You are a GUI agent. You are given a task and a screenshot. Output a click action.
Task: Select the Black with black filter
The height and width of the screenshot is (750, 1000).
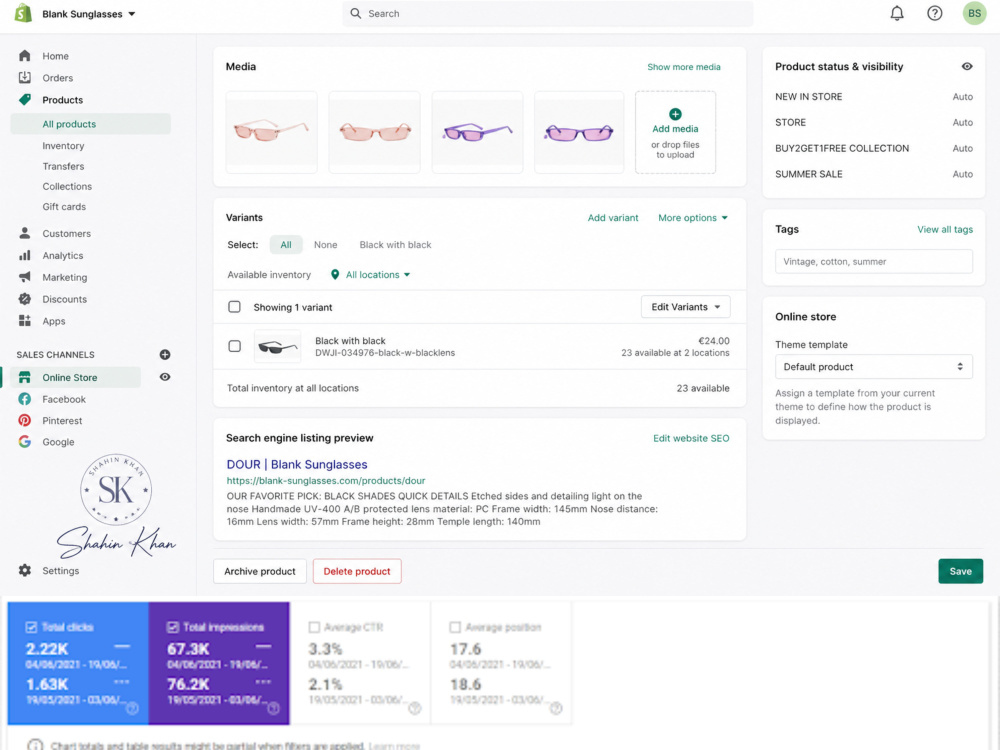(x=395, y=245)
